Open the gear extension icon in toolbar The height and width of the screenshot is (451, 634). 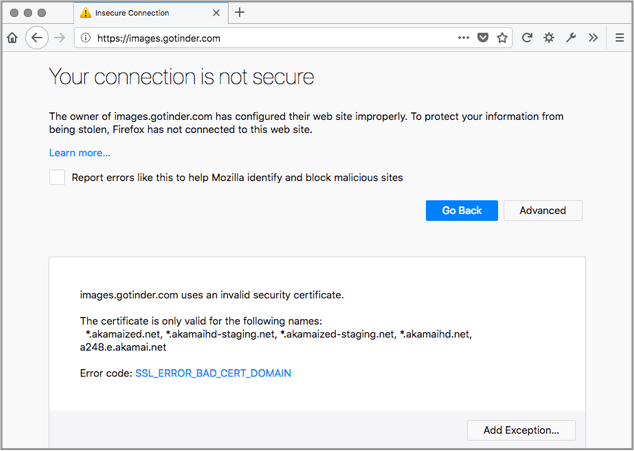tap(549, 38)
